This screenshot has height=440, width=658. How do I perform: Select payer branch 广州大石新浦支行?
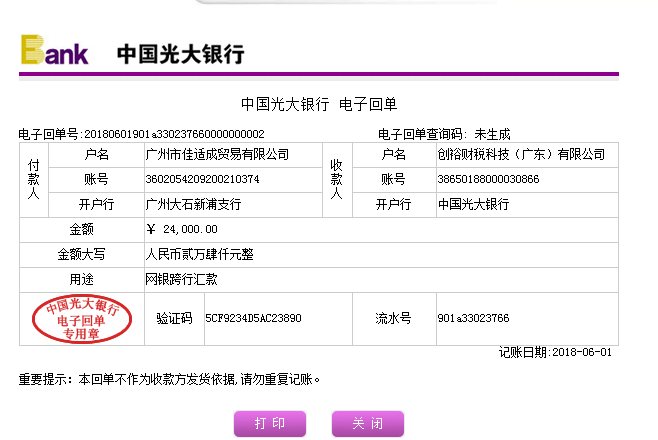(193, 205)
